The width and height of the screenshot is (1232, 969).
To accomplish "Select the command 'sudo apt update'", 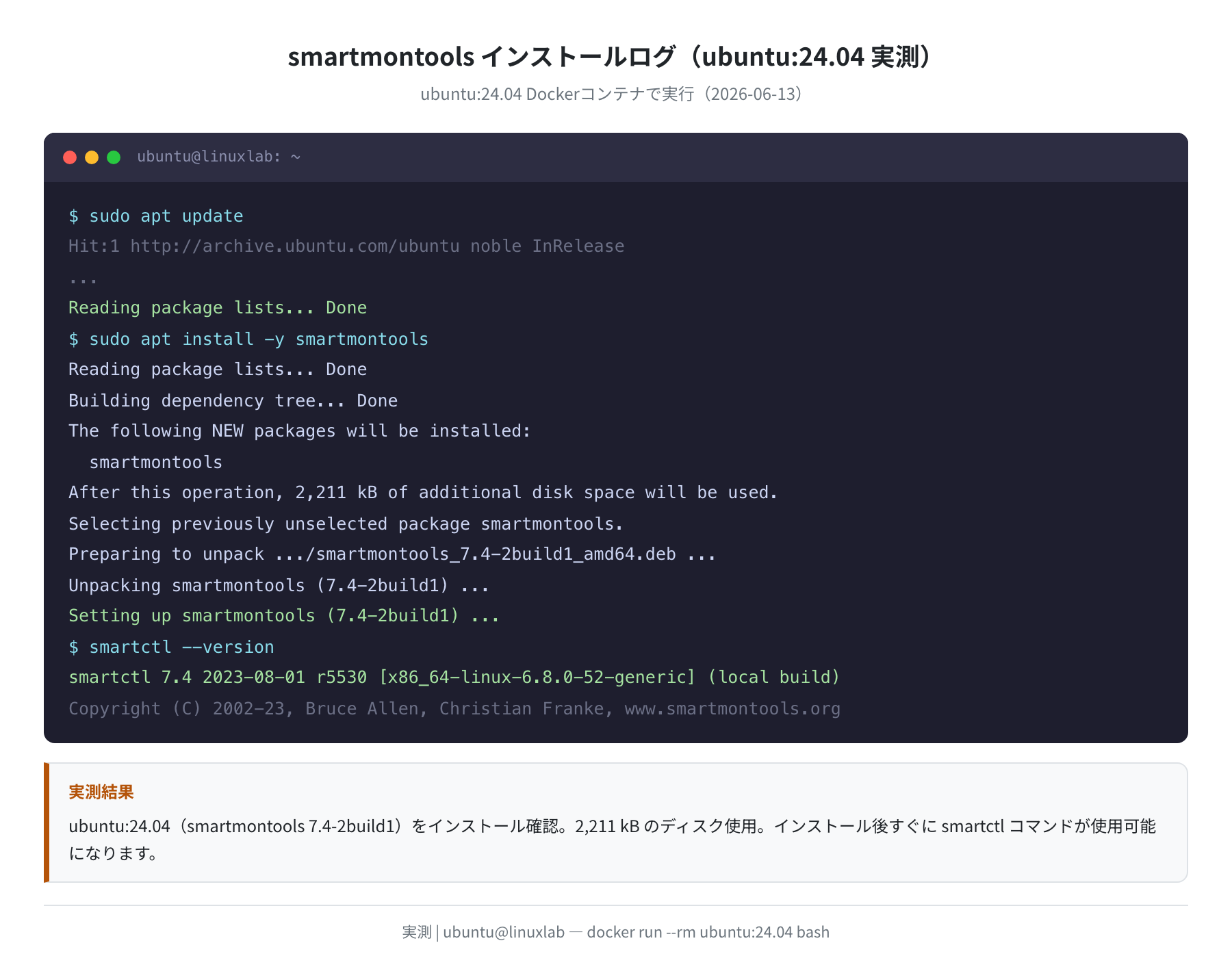I will point(166,216).
